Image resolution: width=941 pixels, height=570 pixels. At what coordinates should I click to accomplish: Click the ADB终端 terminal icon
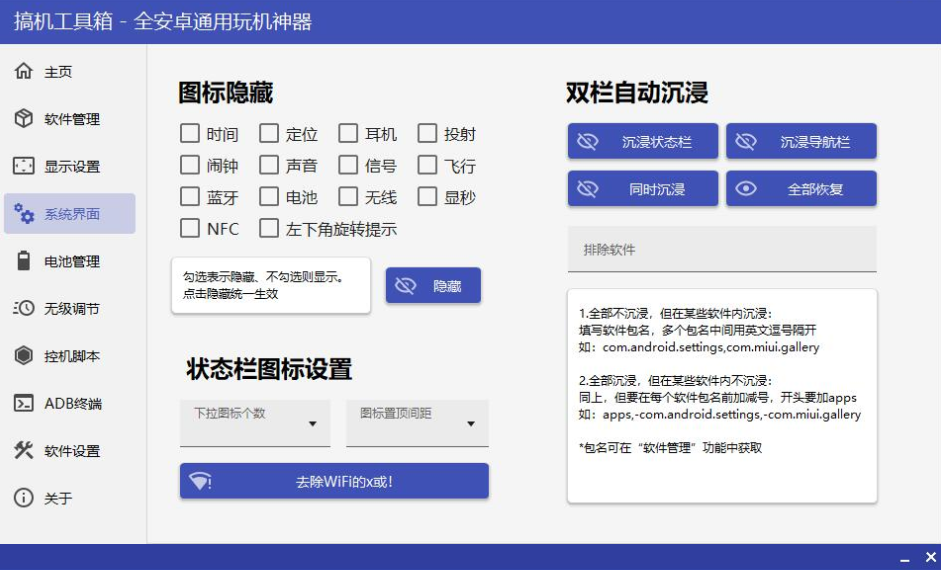tap(24, 403)
